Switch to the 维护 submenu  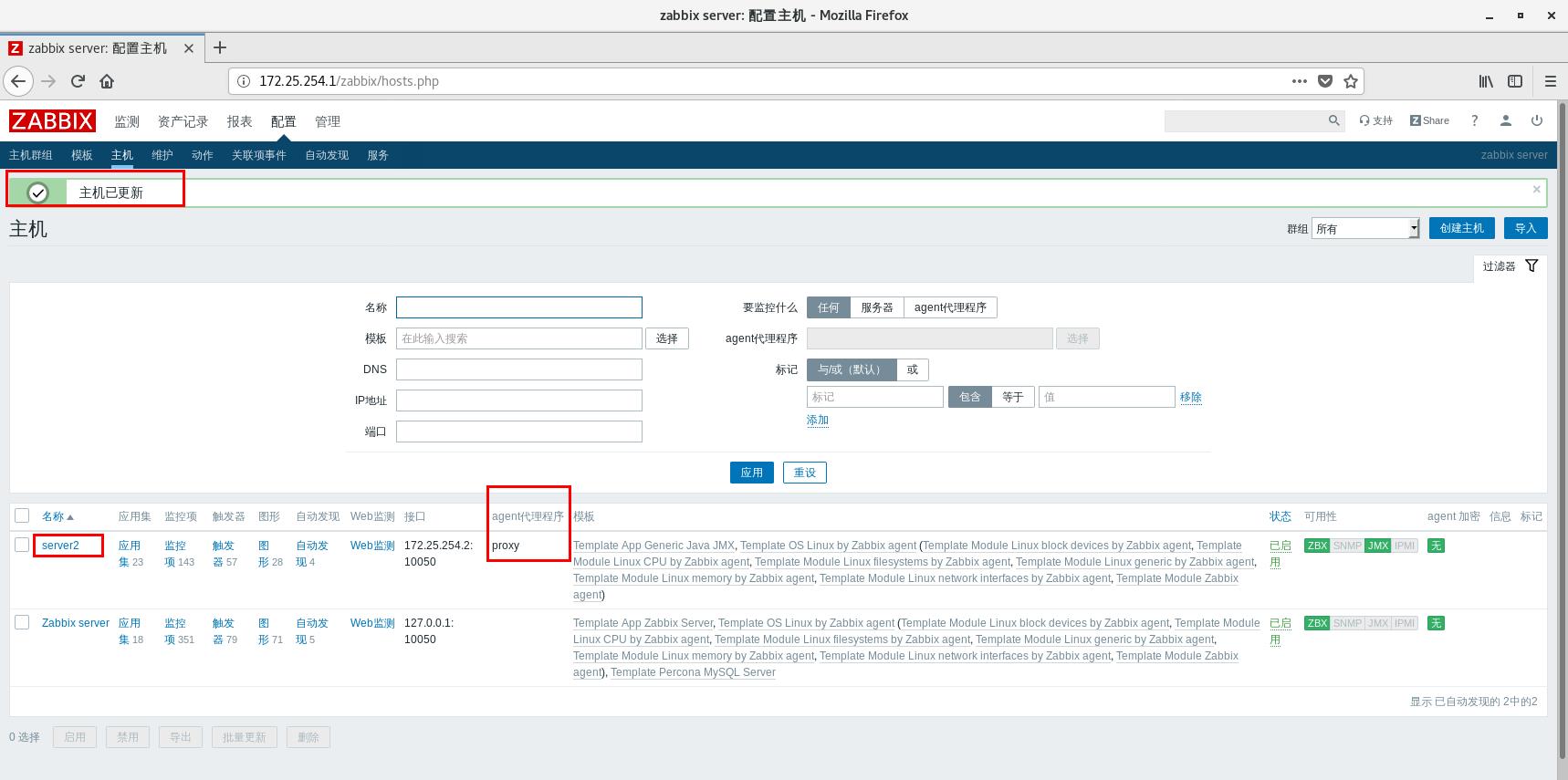pyautogui.click(x=162, y=155)
